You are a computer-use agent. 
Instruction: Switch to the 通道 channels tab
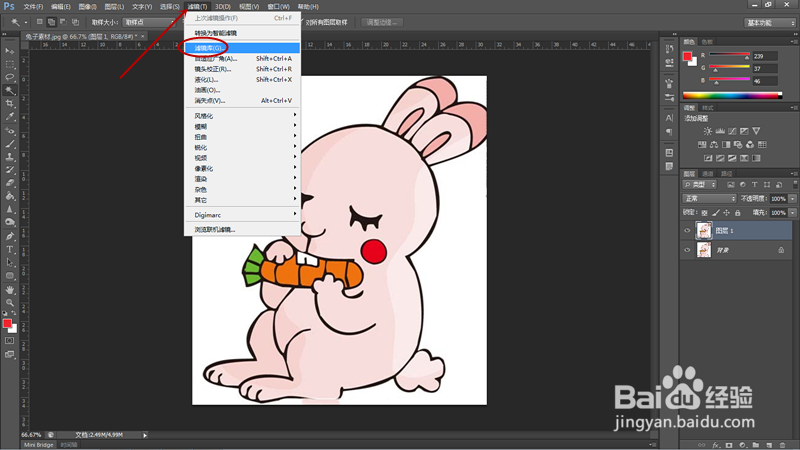(708, 174)
